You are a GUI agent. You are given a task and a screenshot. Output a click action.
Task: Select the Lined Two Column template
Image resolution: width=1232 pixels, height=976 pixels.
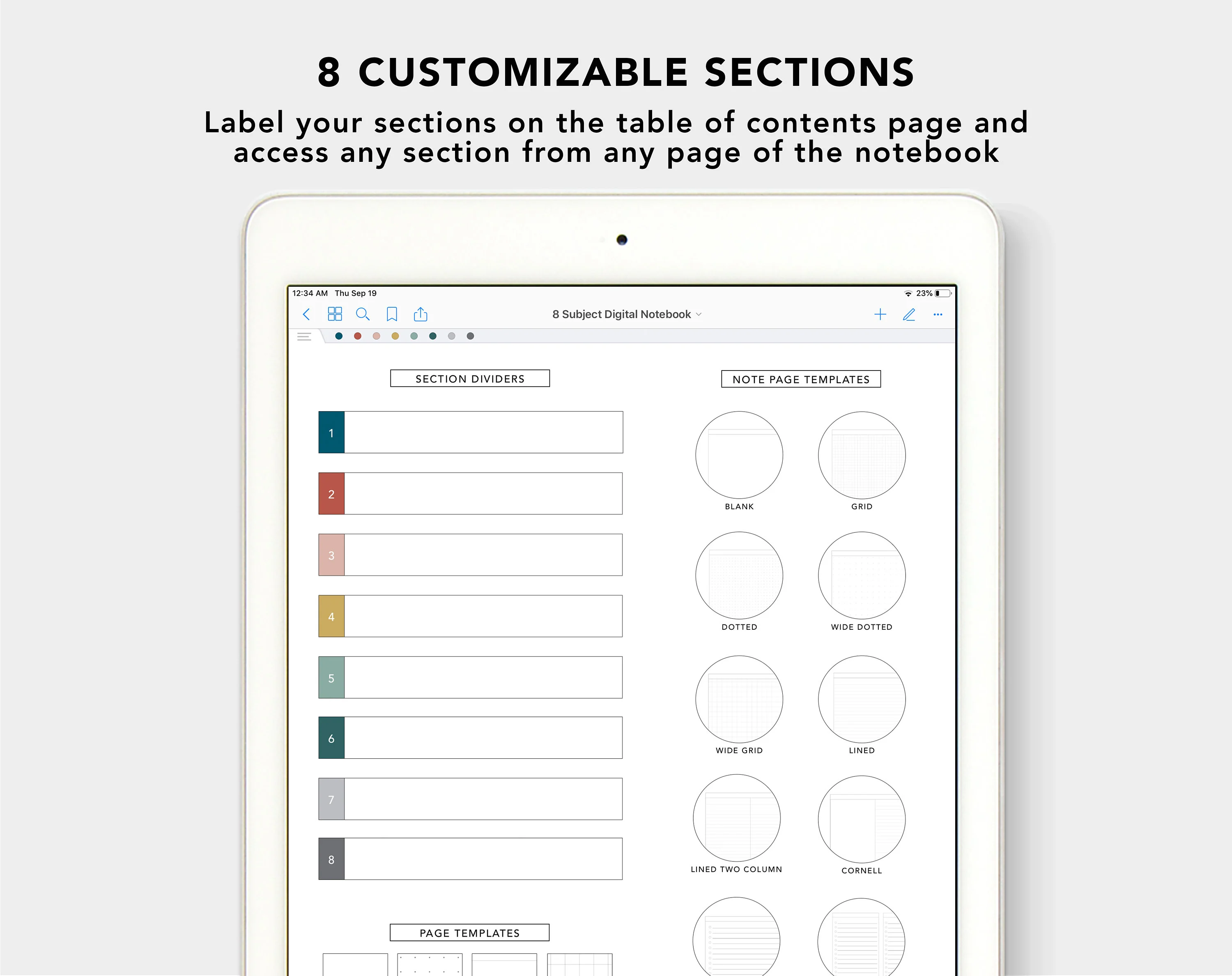(737, 817)
